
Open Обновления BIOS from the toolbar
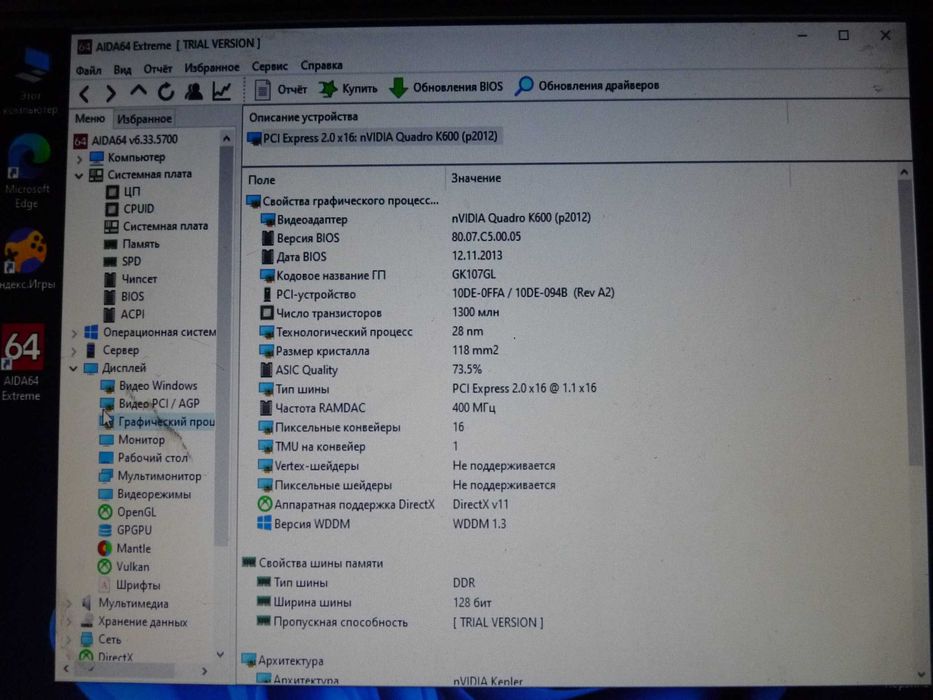pyautogui.click(x=446, y=87)
